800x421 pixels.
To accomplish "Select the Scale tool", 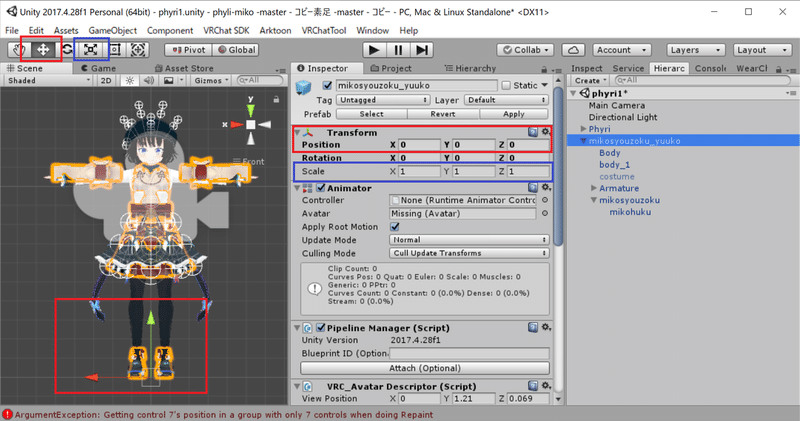I will click(x=91, y=49).
